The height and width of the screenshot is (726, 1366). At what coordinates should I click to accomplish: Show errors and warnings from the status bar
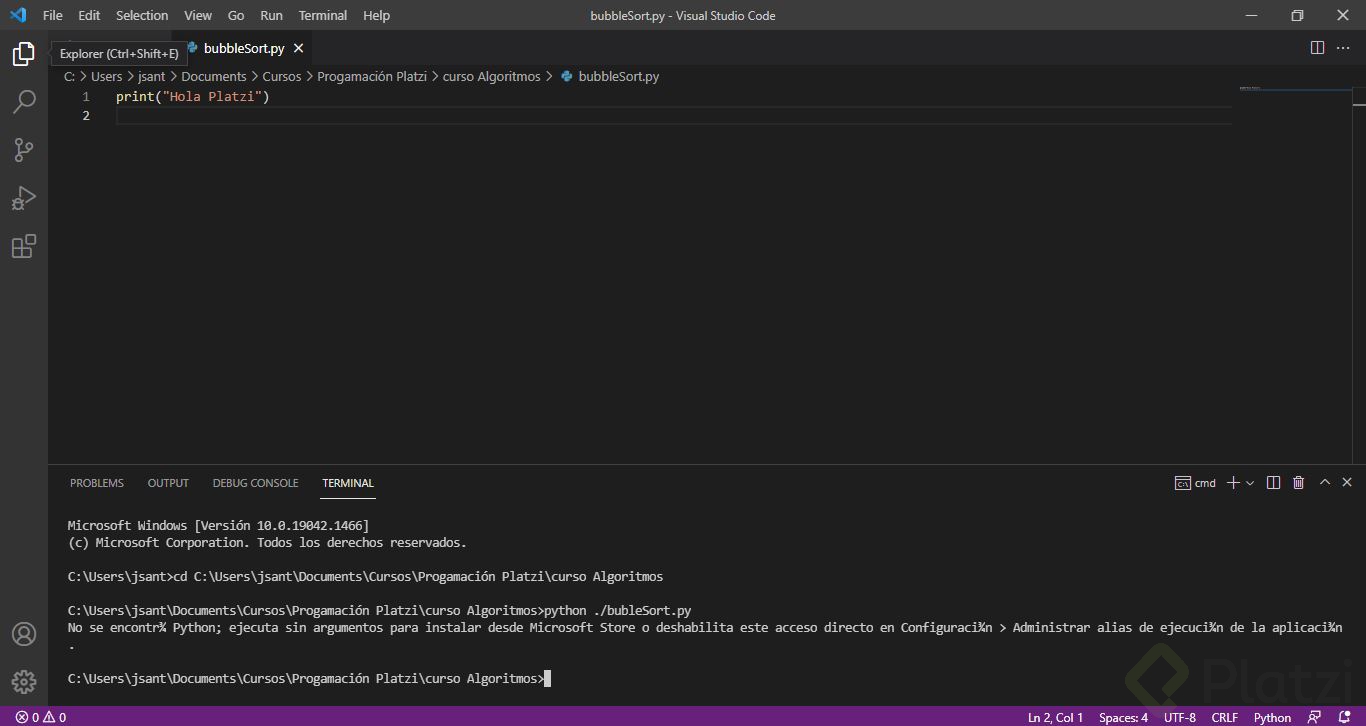[x=41, y=717]
